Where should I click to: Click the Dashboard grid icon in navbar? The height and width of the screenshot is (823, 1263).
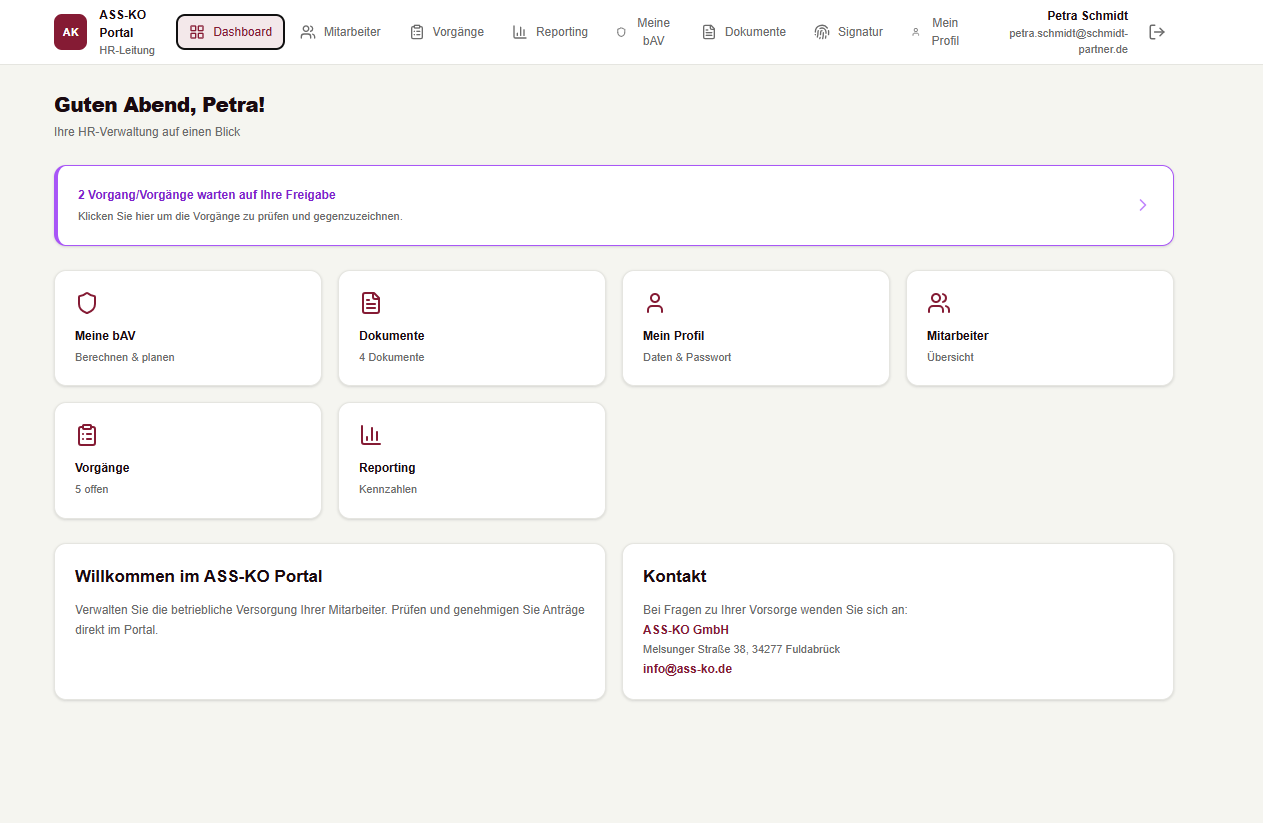[x=197, y=32]
